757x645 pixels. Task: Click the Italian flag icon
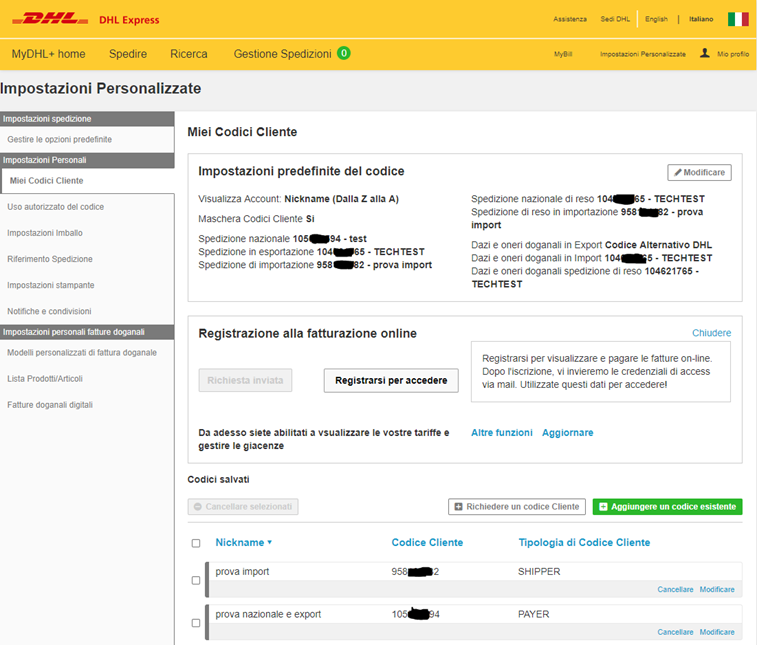(738, 19)
